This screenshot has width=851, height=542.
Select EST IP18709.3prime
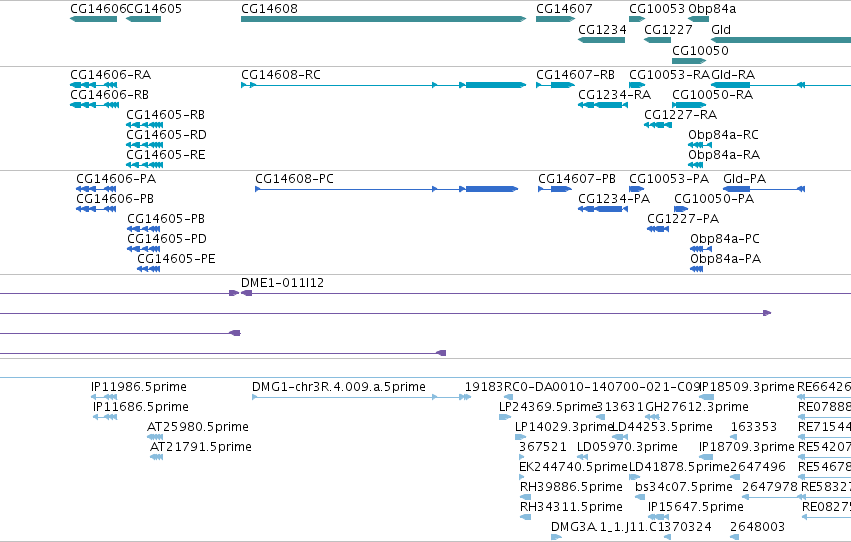[706, 457]
